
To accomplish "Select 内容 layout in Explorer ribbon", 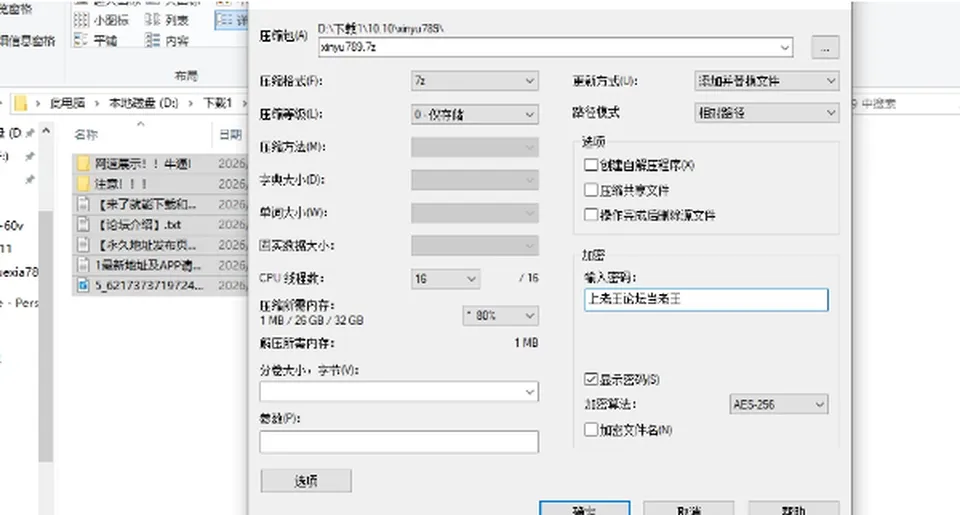I will coord(167,40).
